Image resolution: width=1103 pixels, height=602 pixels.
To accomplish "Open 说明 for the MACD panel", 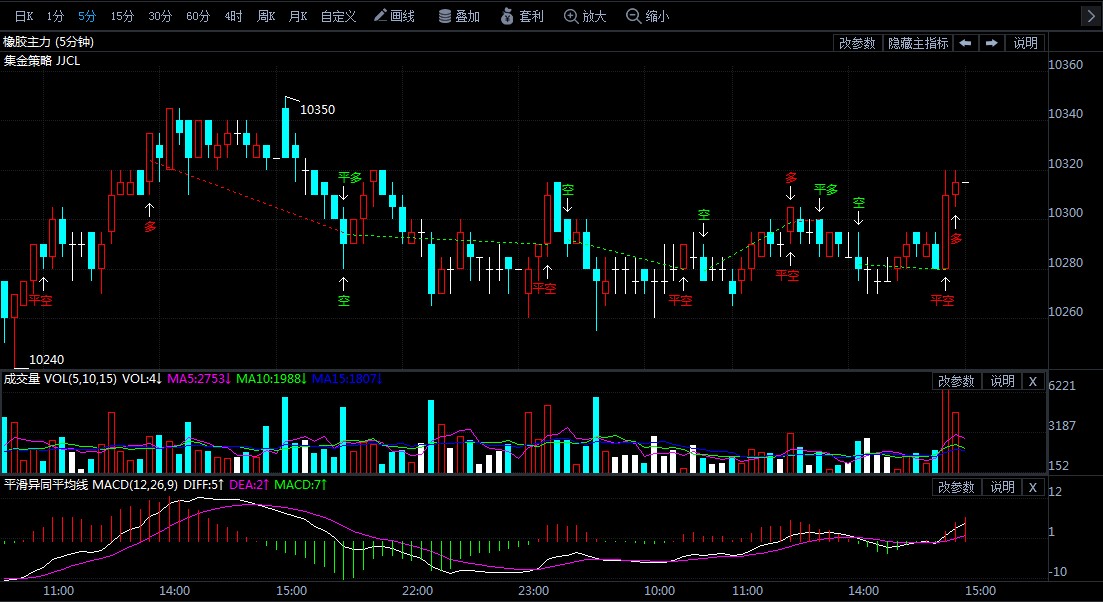I will pyautogui.click(x=1002, y=487).
